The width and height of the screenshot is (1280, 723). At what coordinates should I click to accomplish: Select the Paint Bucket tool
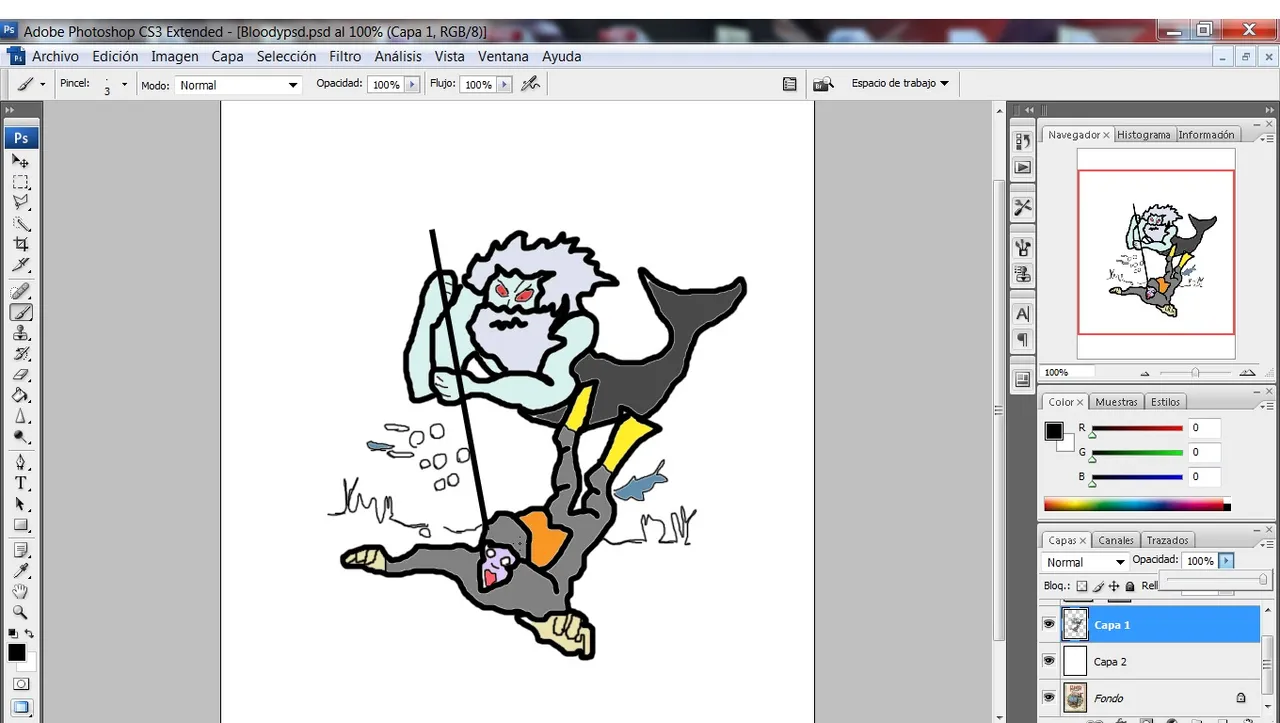(20, 396)
